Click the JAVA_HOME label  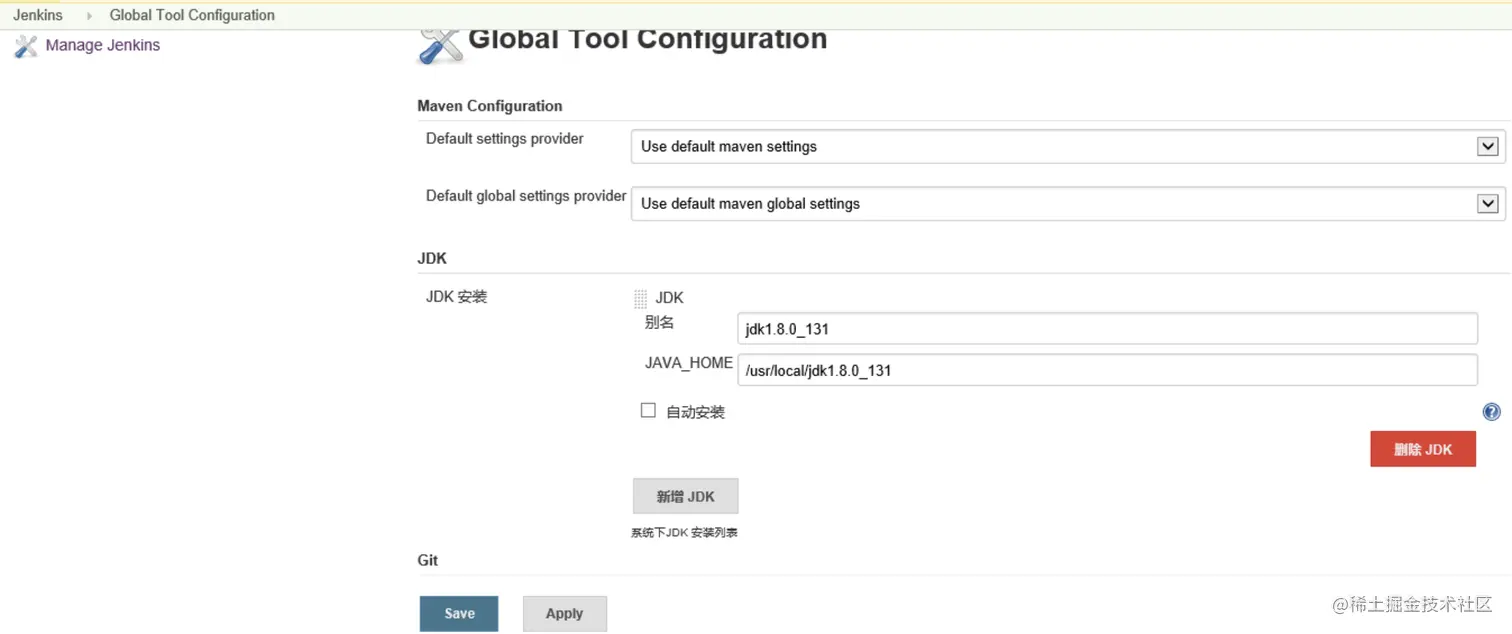(x=689, y=363)
